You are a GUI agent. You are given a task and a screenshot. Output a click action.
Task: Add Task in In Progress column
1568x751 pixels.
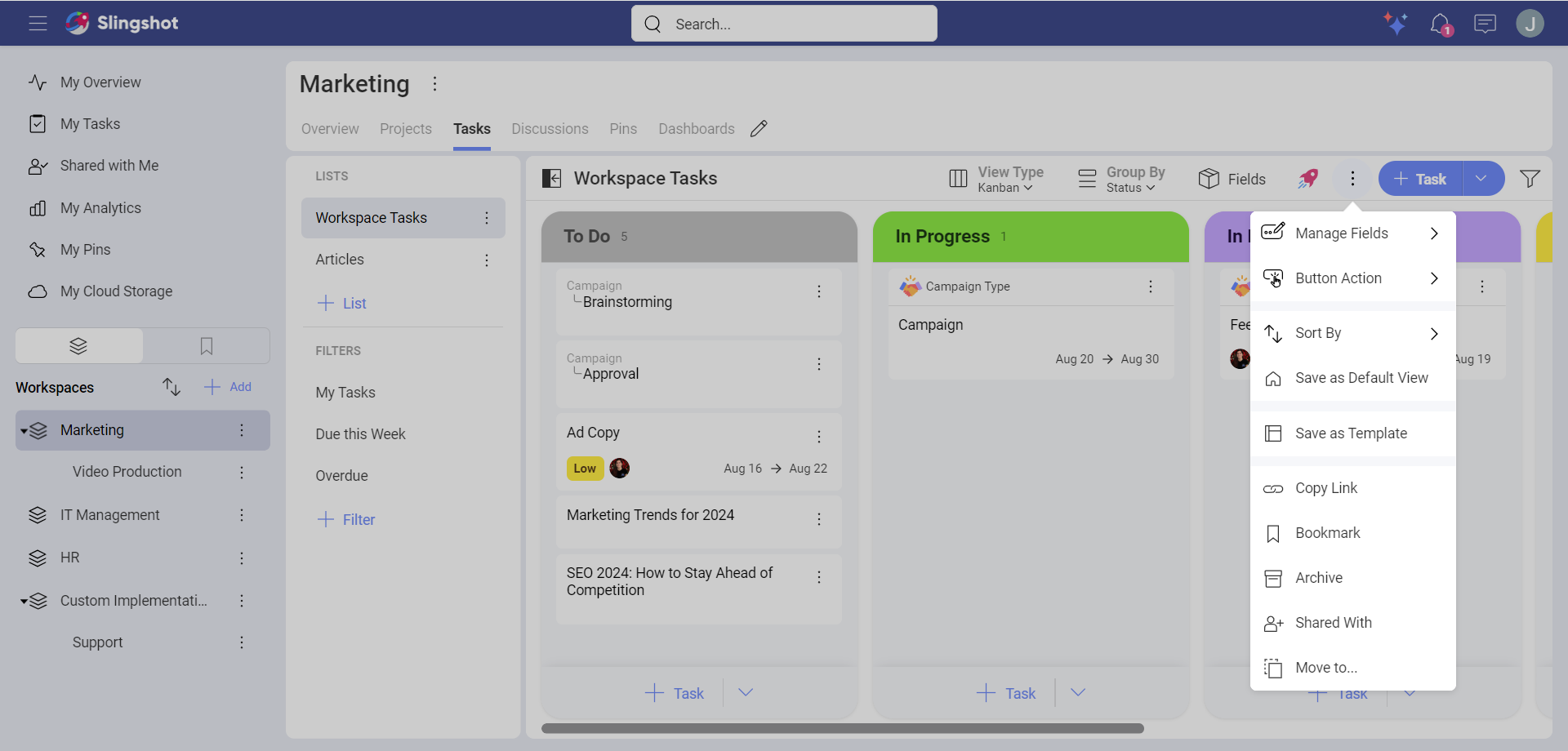point(1006,693)
